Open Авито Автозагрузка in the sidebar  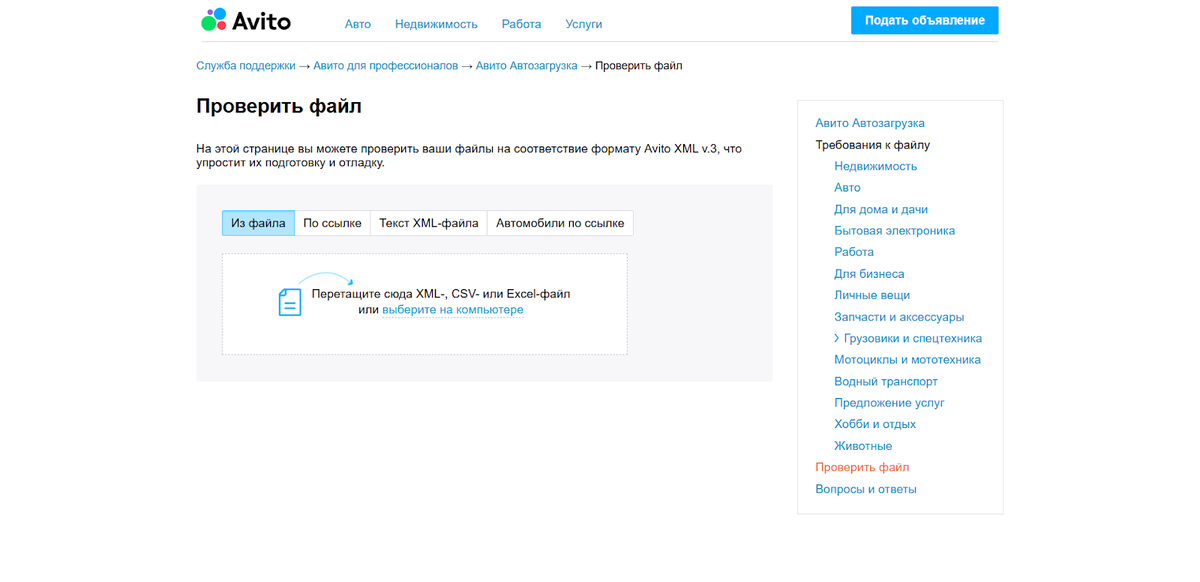pyautogui.click(x=870, y=123)
